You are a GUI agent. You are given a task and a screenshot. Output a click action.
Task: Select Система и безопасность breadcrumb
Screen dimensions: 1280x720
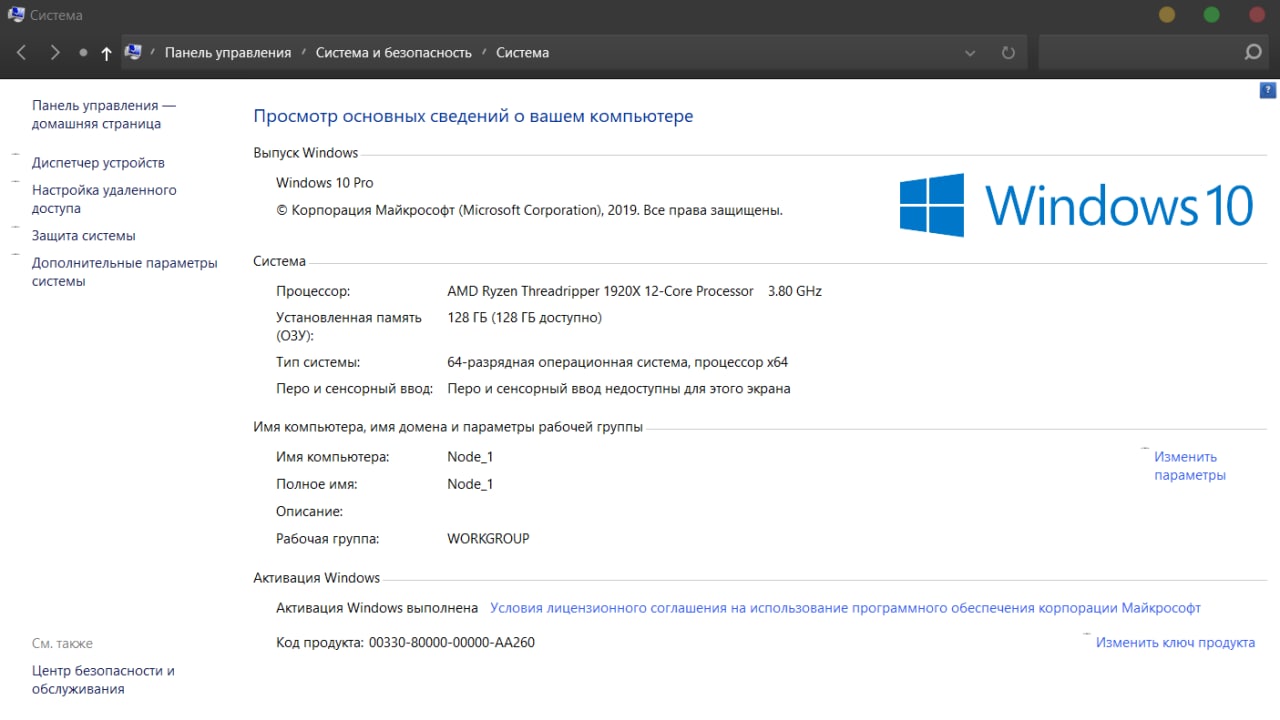click(x=394, y=53)
